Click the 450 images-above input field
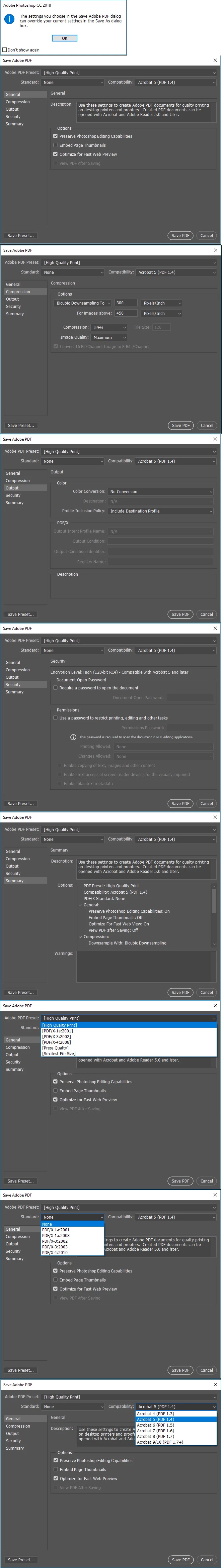Viewport: 222px width, 1568px height. tap(126, 313)
